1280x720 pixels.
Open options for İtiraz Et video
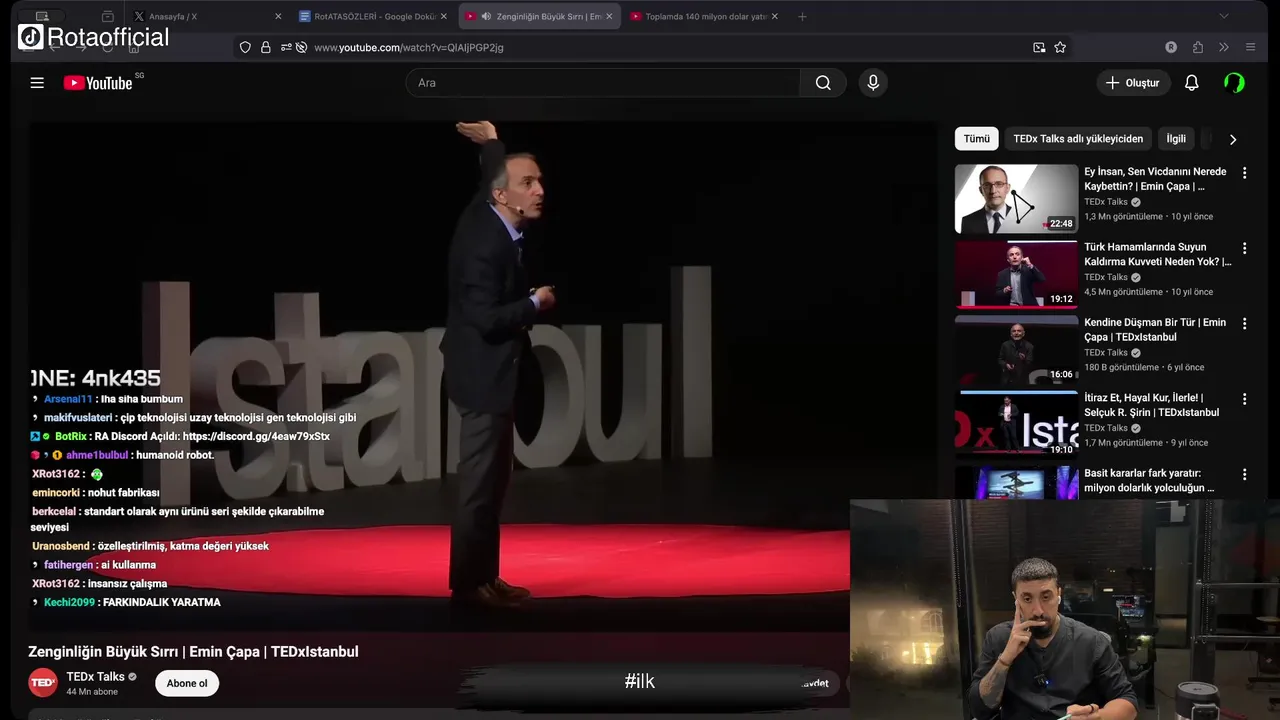point(1244,399)
